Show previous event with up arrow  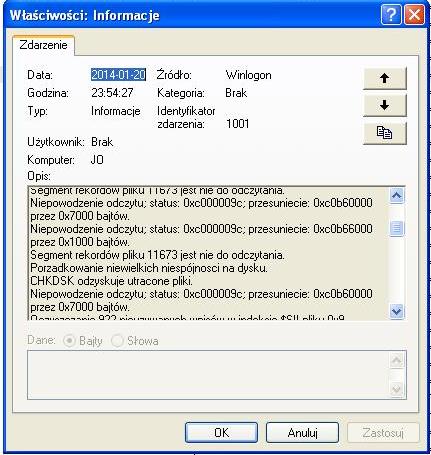tap(385, 78)
